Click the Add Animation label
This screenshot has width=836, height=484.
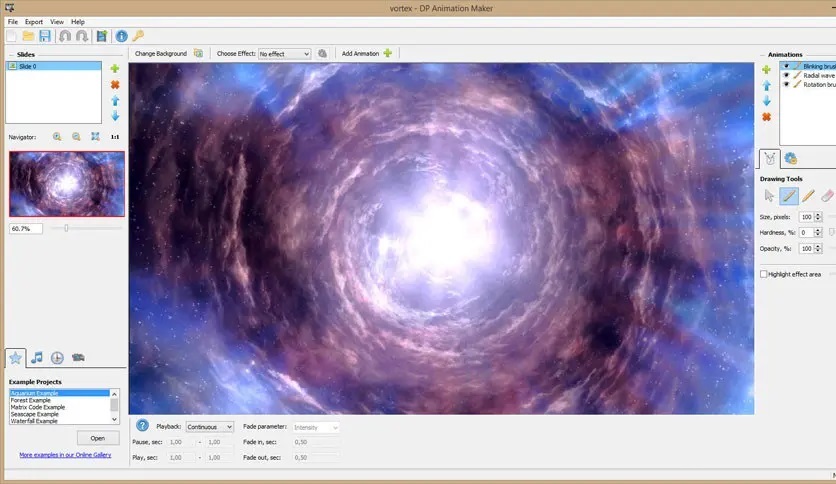pos(360,53)
